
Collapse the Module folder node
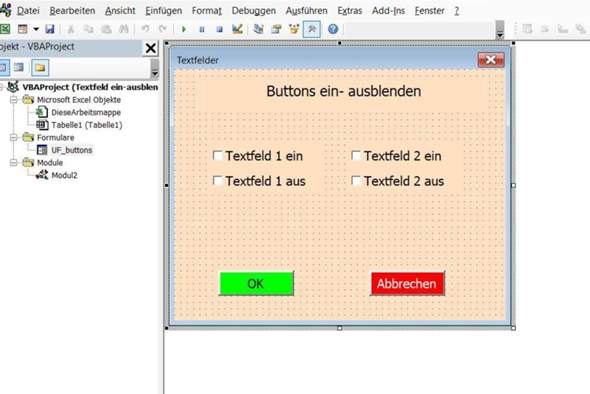[14, 163]
